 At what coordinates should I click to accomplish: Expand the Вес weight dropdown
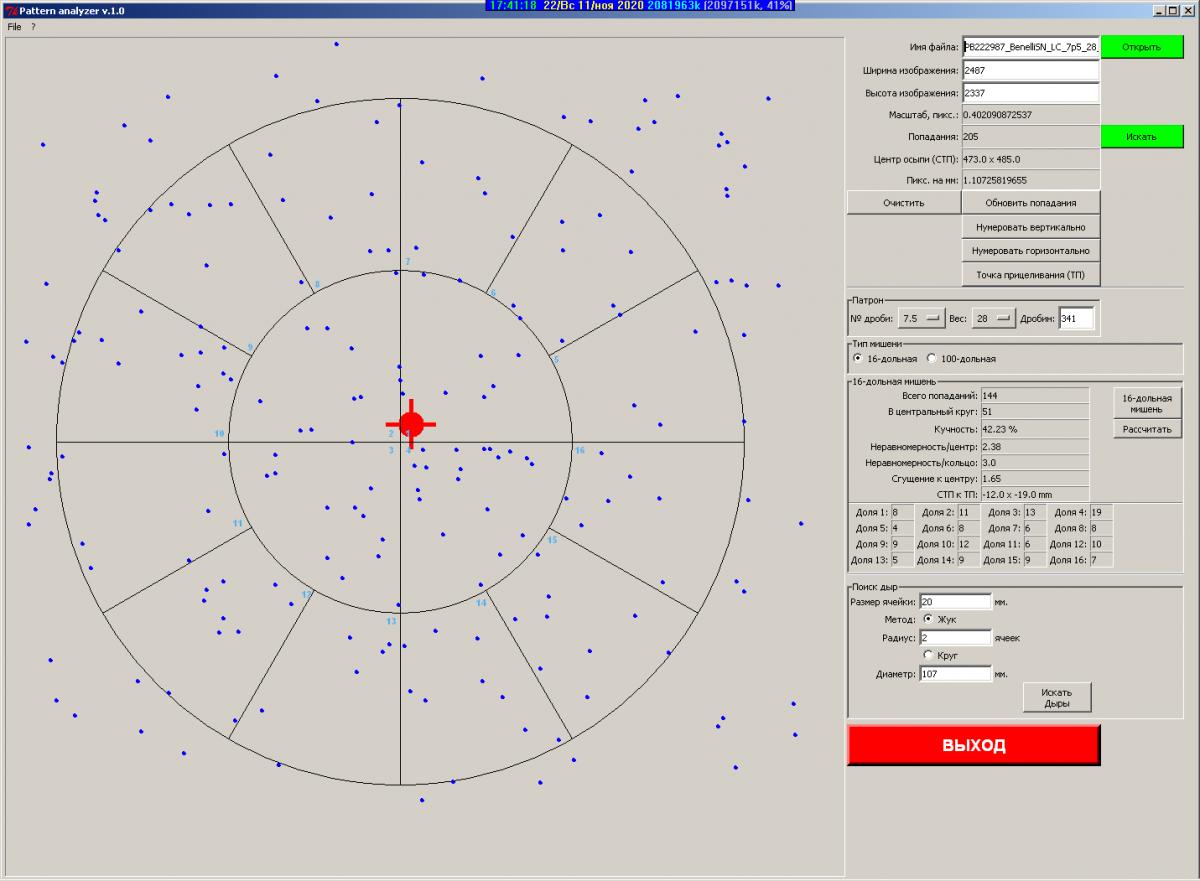click(x=992, y=318)
